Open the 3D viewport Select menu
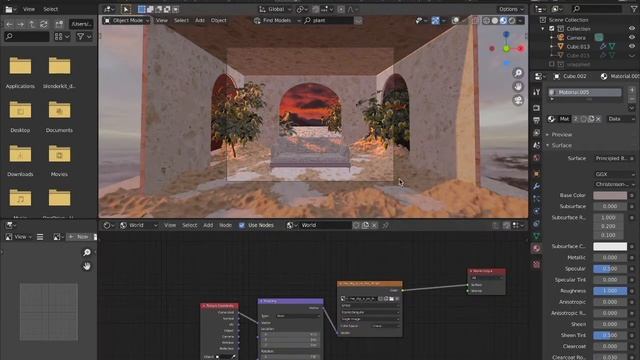 (181, 20)
